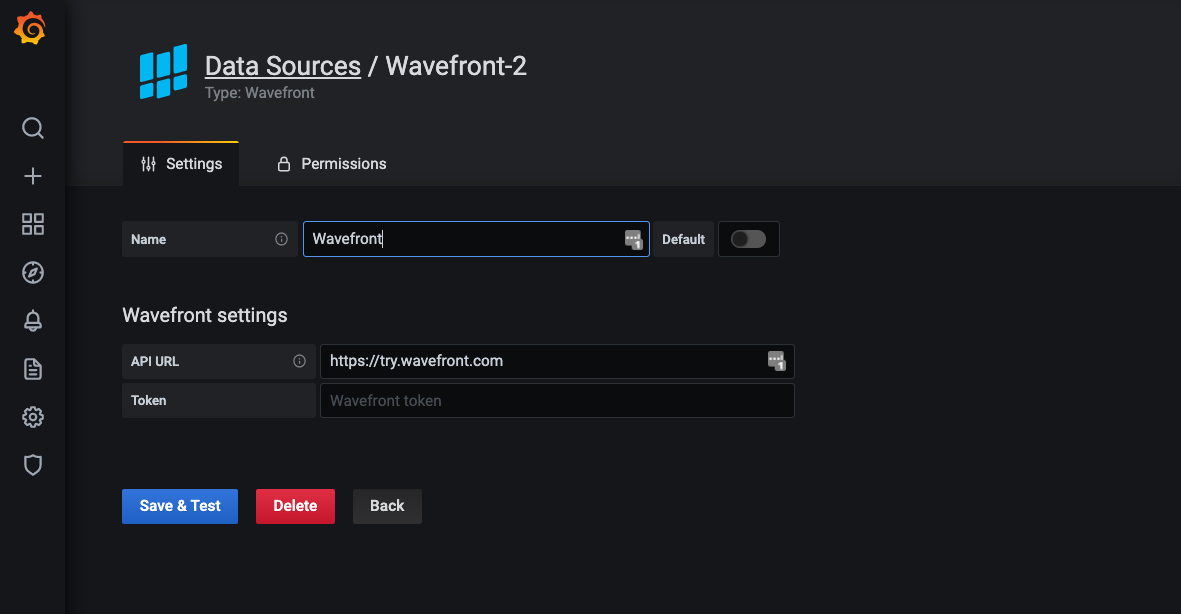1181x614 pixels.
Task: Click the API URL label
Action: tap(155, 362)
